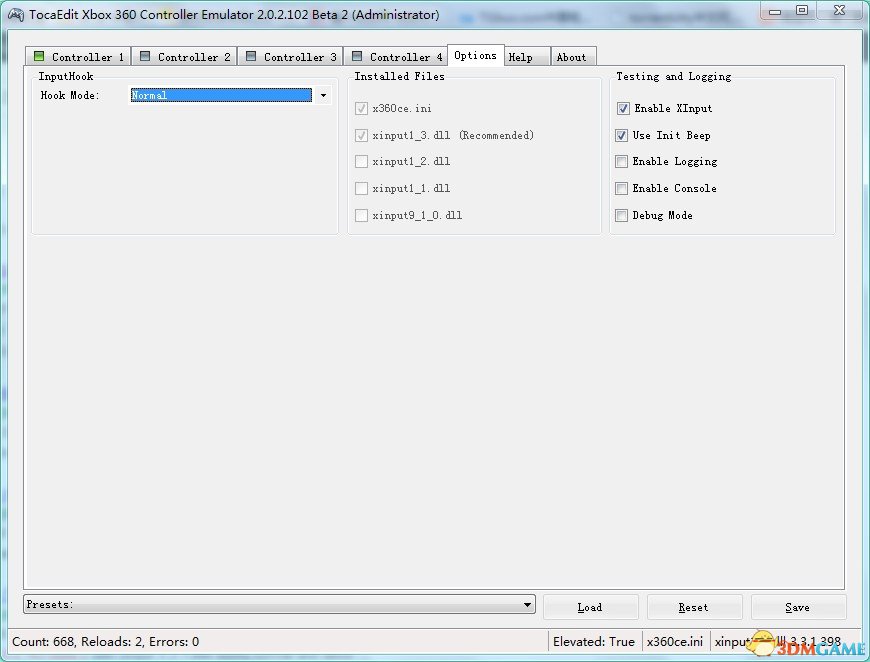Tick the Enable Console checkbox
The image size is (870, 662).
pos(621,188)
